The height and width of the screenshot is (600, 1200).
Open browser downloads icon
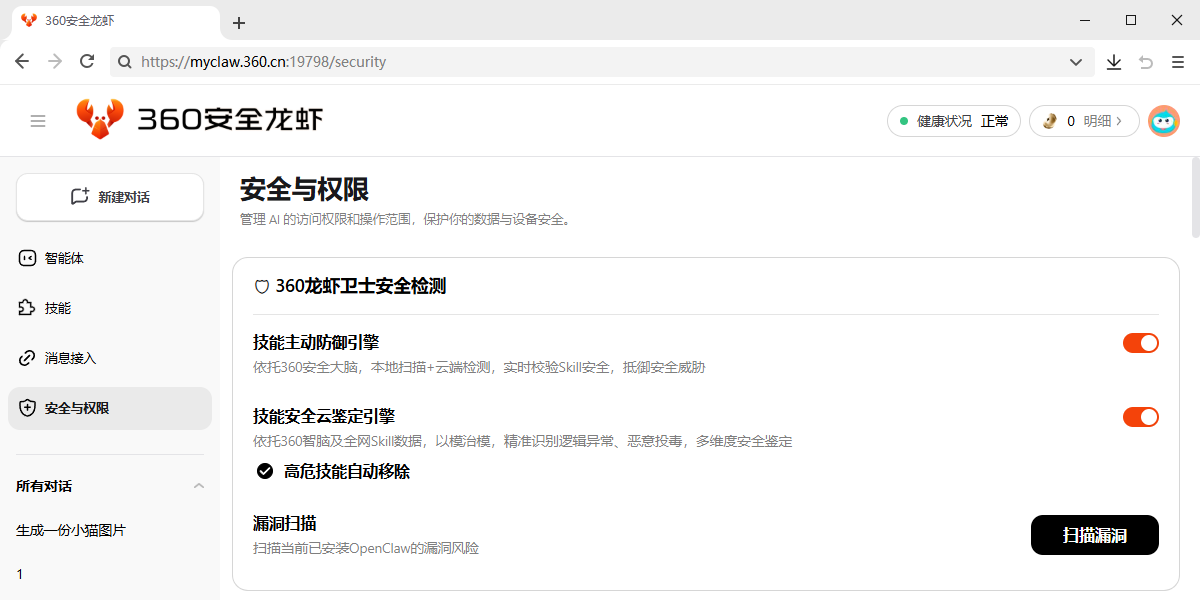(x=1114, y=62)
